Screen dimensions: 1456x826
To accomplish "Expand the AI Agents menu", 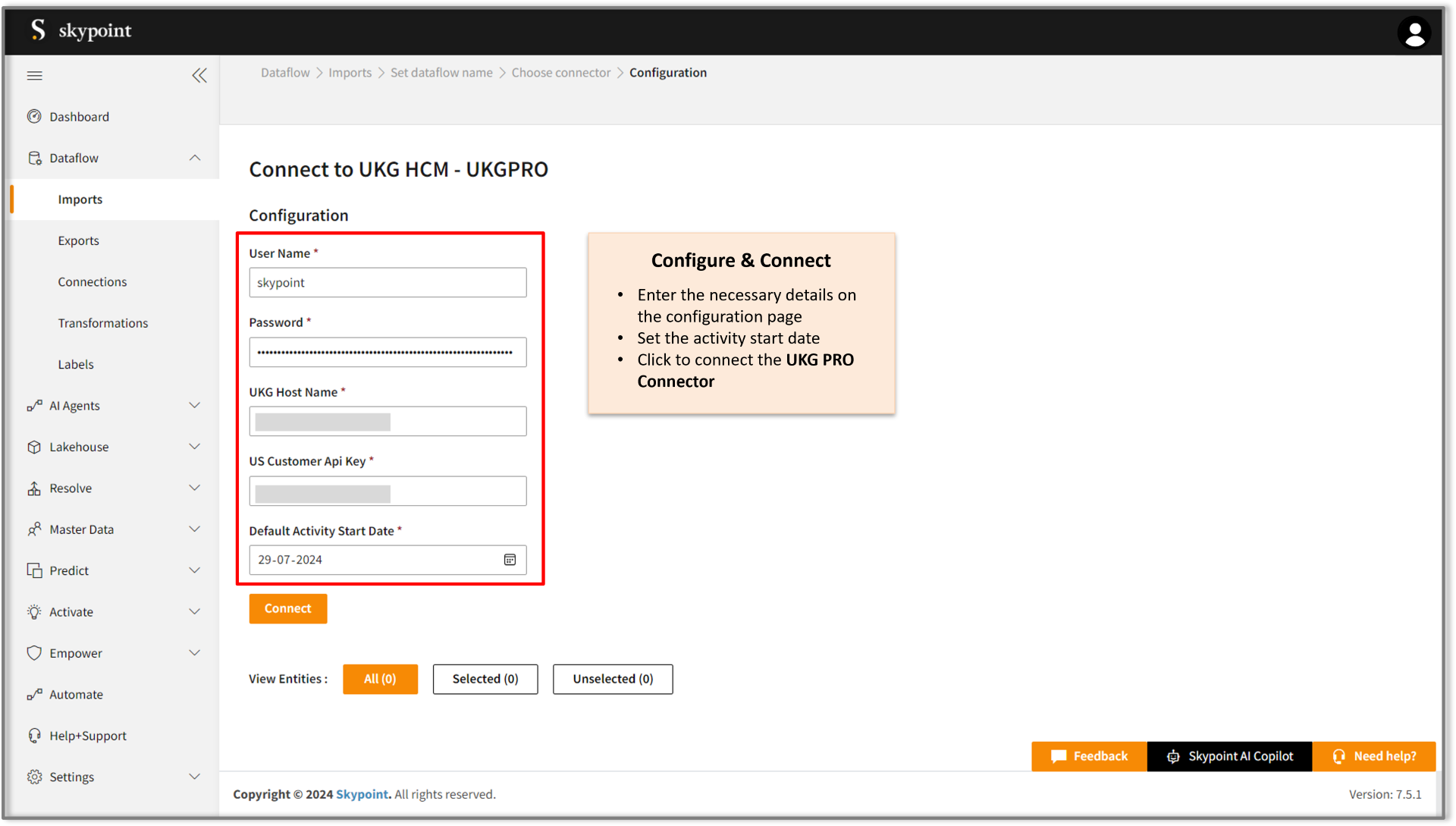I will tap(195, 406).
